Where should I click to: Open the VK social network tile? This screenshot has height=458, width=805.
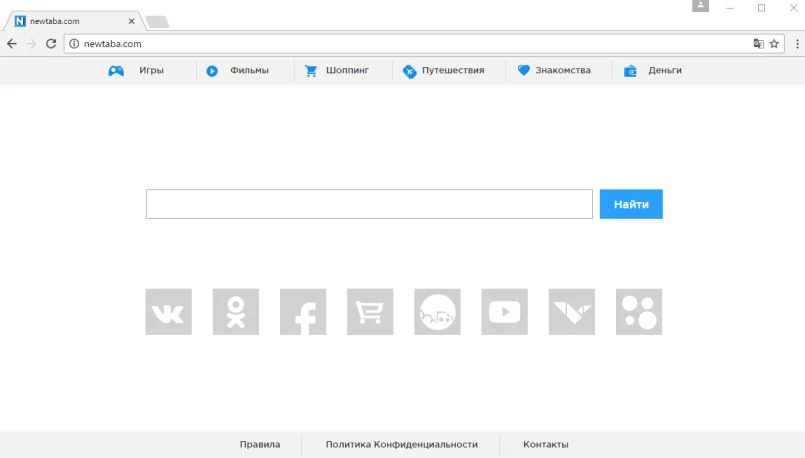pos(168,312)
